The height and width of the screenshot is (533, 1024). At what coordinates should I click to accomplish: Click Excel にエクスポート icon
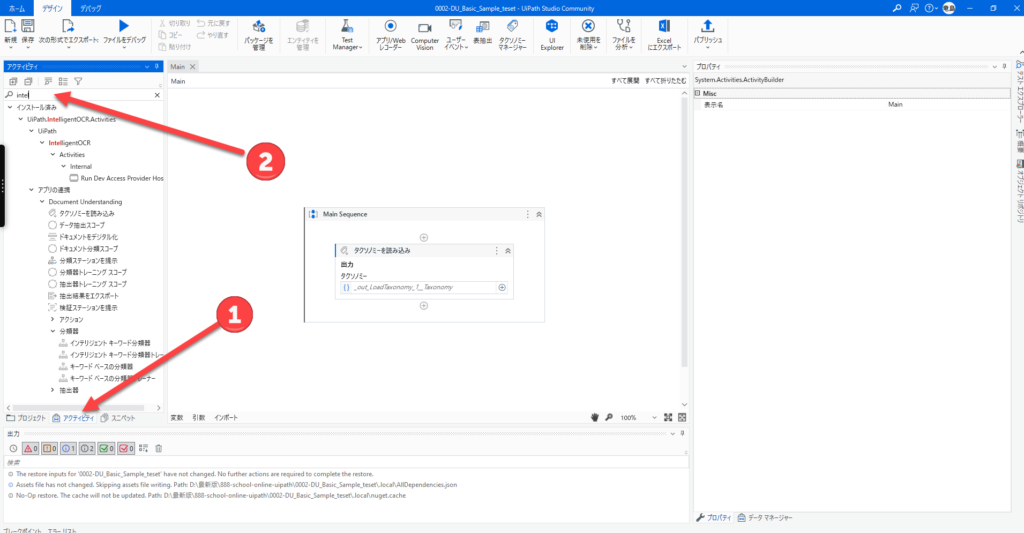coord(664,26)
